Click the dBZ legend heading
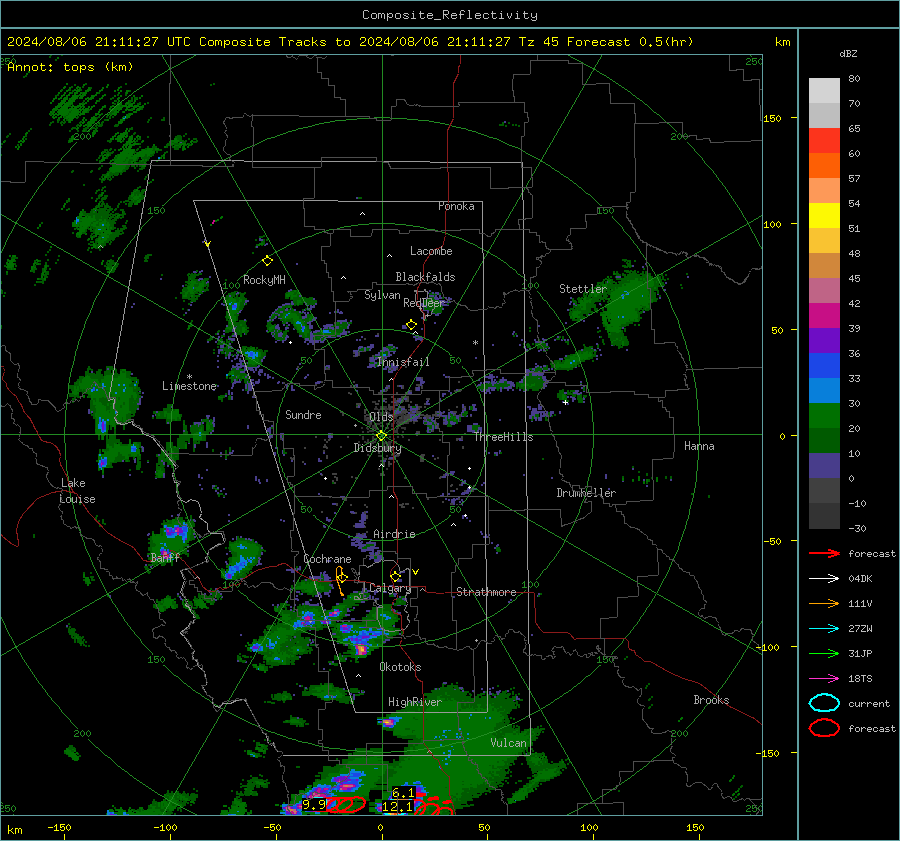The height and width of the screenshot is (841, 900). coord(848,53)
